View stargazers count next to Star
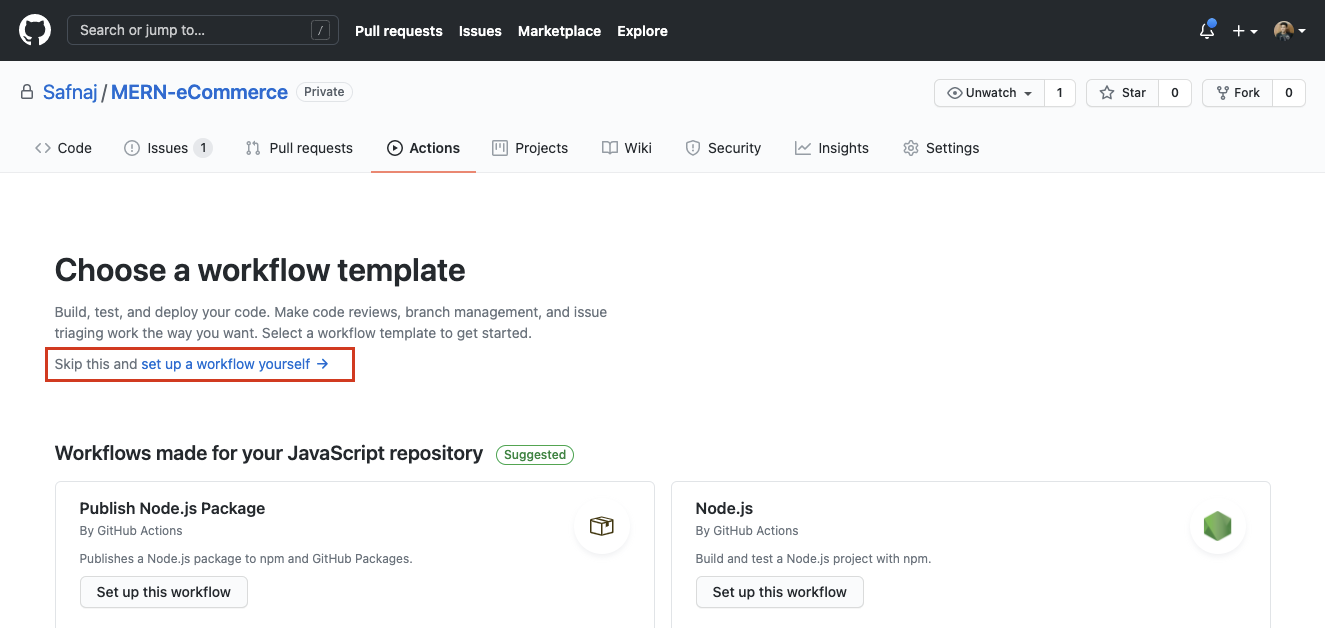 (x=1175, y=93)
